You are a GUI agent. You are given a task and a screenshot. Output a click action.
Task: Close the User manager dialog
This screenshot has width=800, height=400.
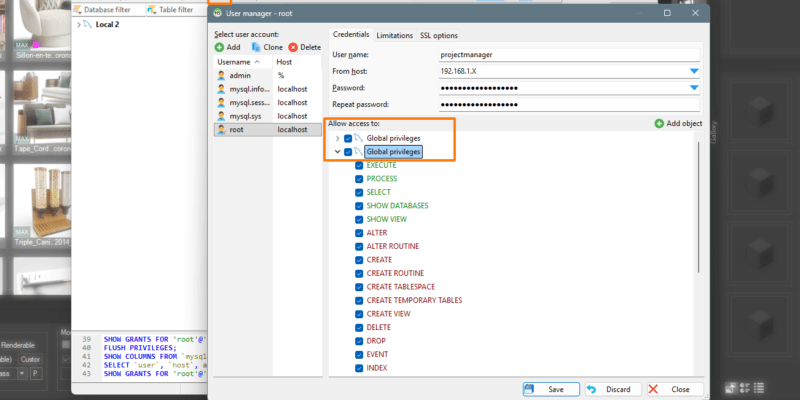point(676,389)
